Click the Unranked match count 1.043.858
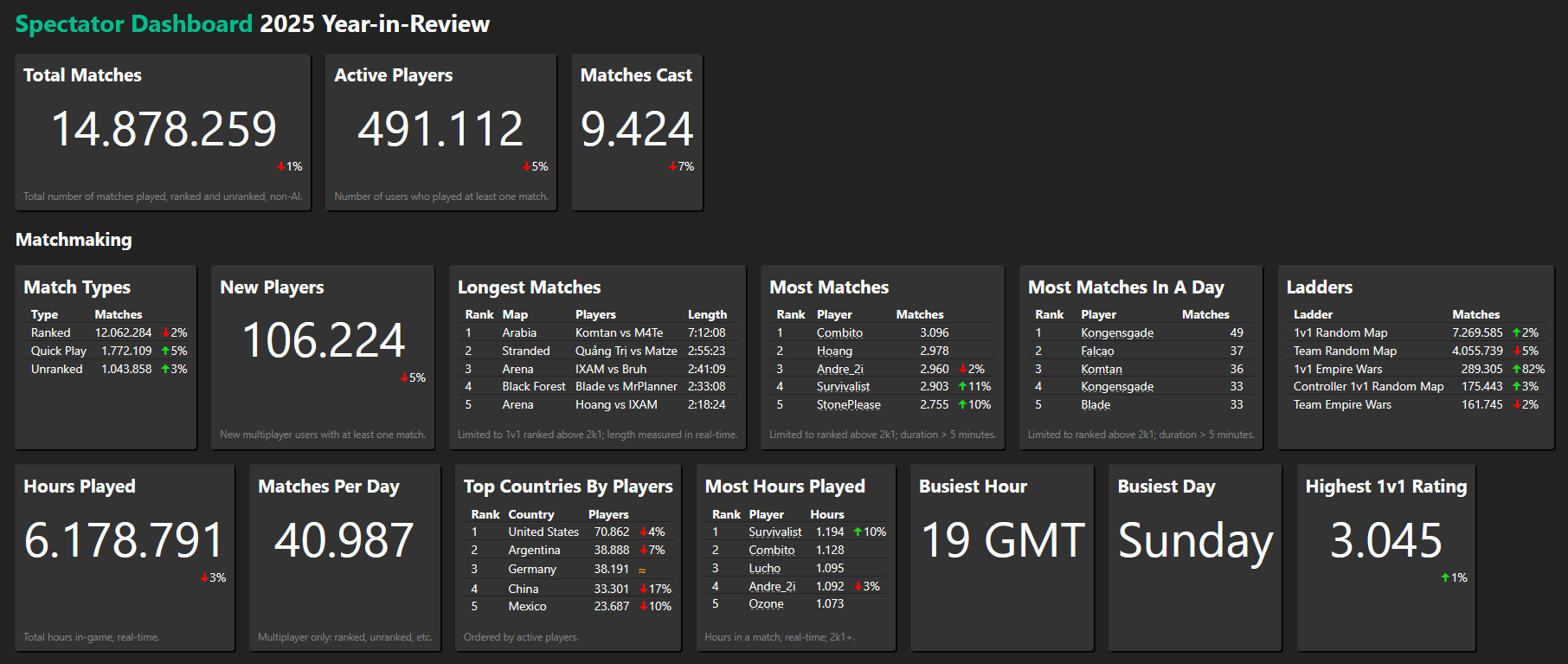Viewport: 1568px width, 664px height. [126, 369]
